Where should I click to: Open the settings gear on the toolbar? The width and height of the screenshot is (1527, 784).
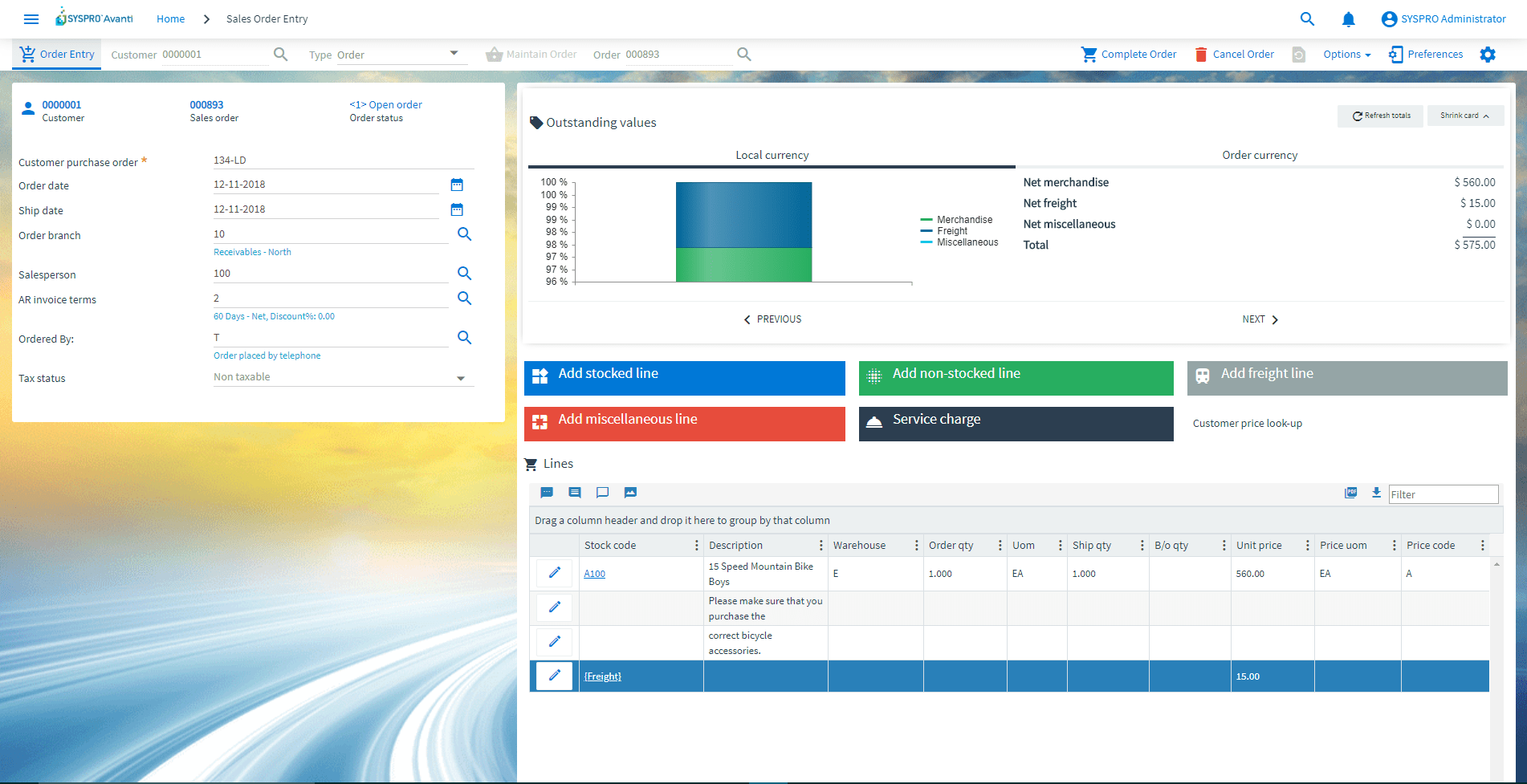pos(1488,54)
